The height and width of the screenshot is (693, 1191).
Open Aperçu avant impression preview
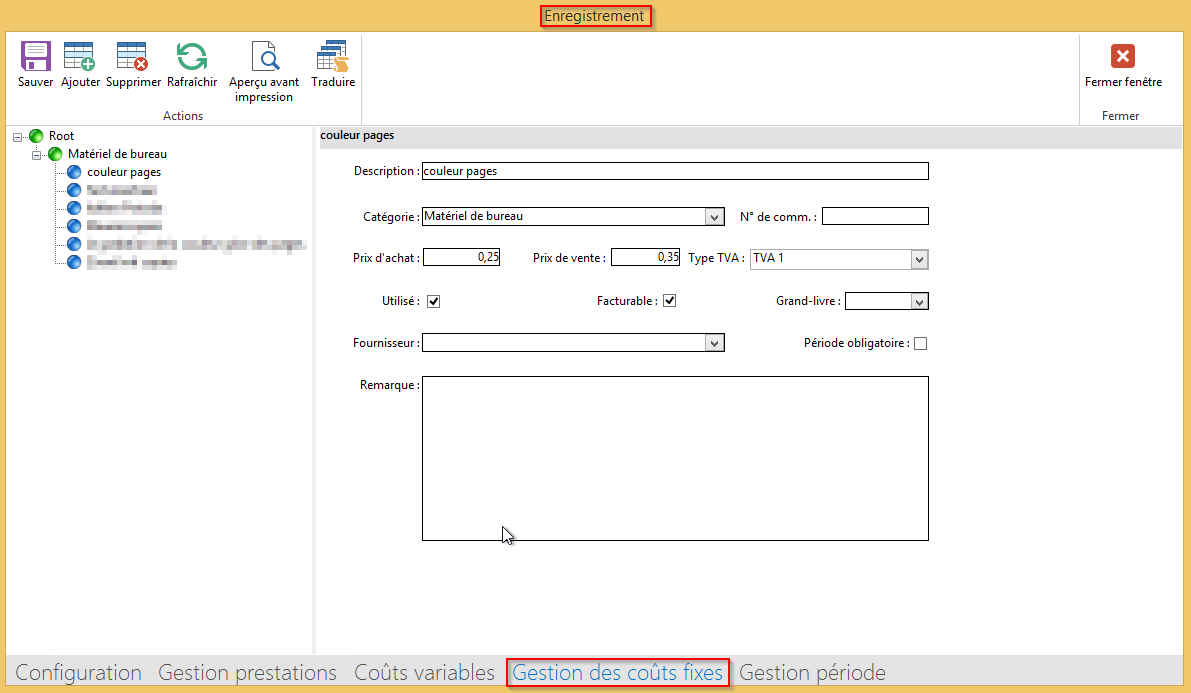click(264, 56)
